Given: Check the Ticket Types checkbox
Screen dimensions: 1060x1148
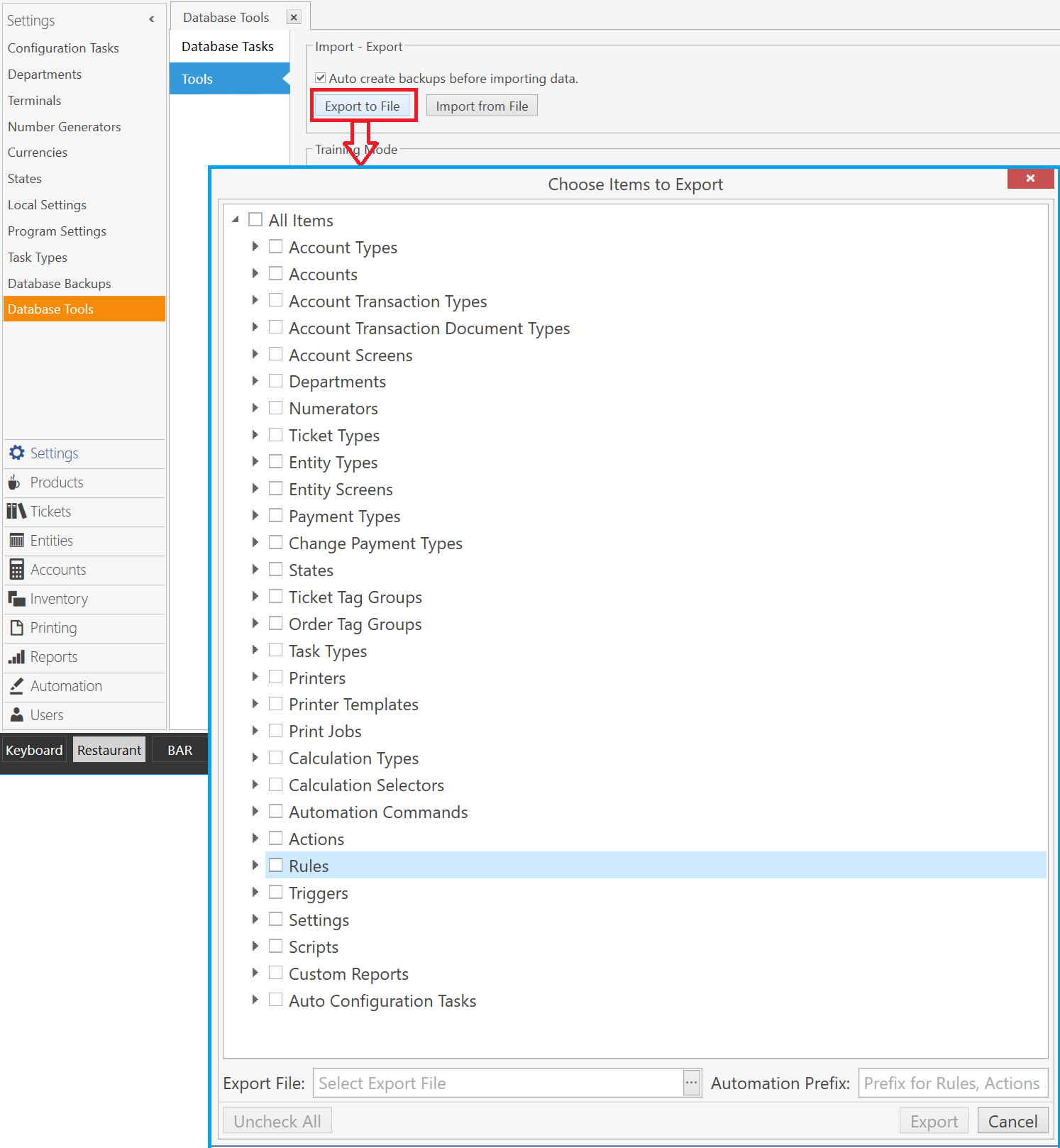Looking at the screenshot, I should (276, 435).
